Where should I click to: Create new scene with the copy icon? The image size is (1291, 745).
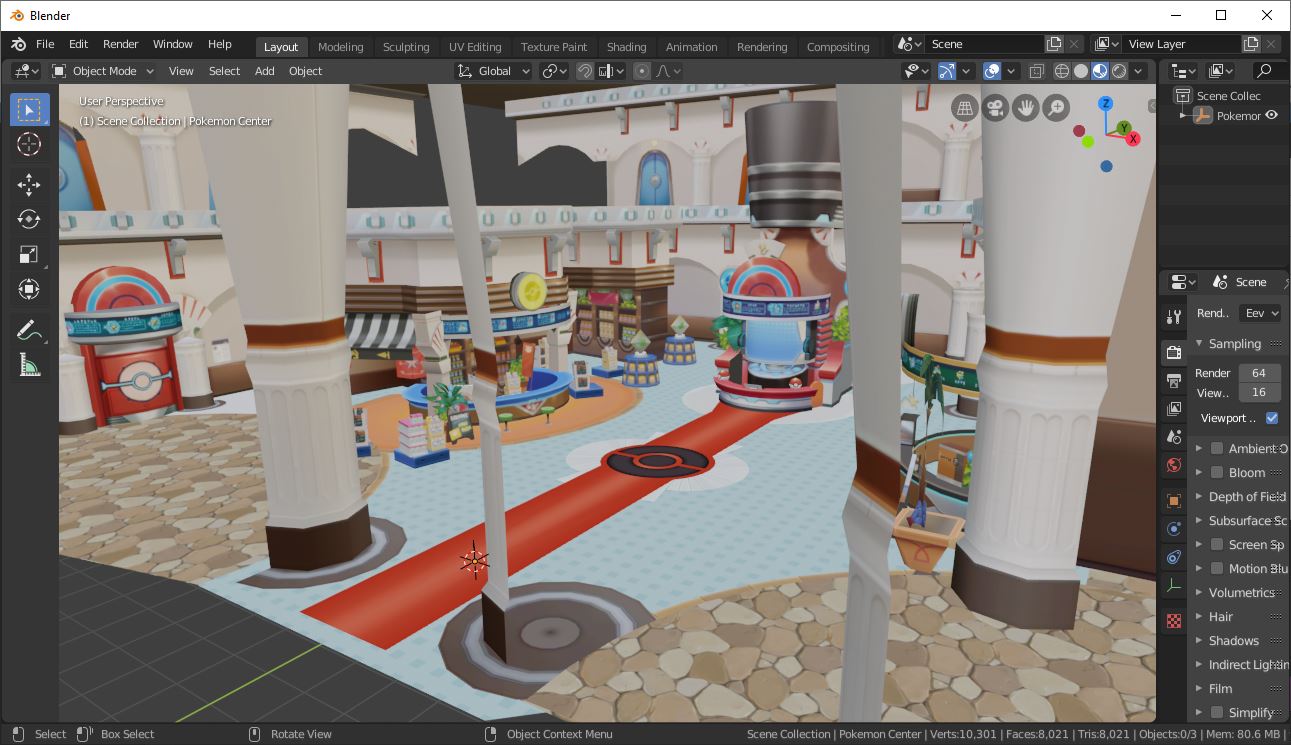coord(1054,44)
